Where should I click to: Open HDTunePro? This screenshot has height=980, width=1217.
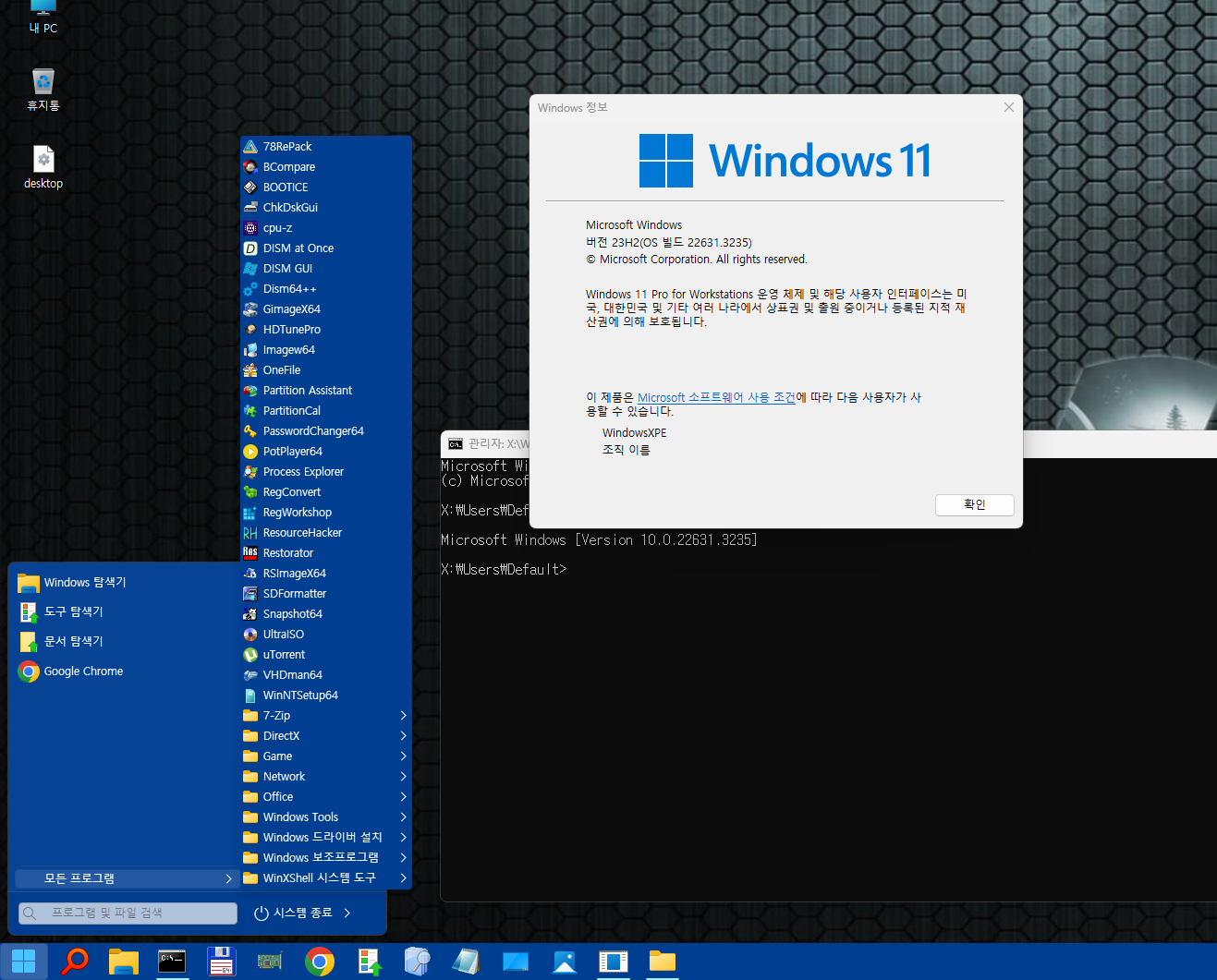pyautogui.click(x=325, y=329)
